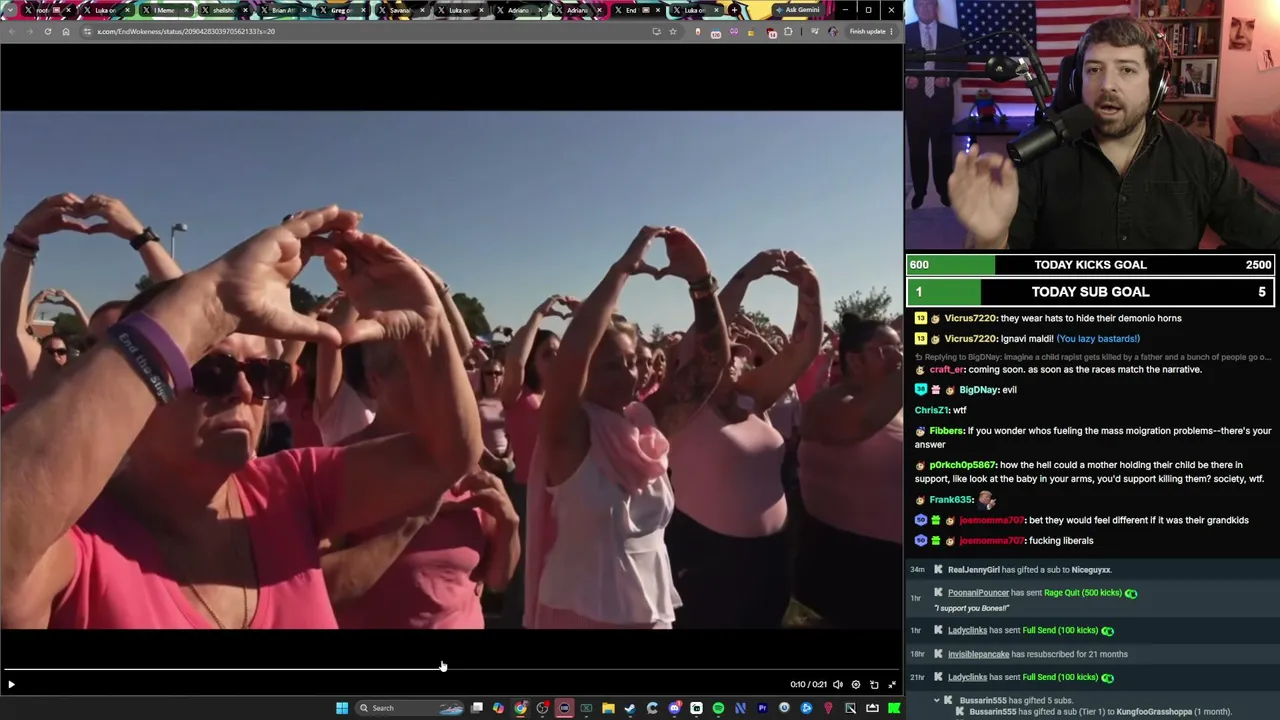
Task: Open a new browser tab
Action: click(x=734, y=10)
